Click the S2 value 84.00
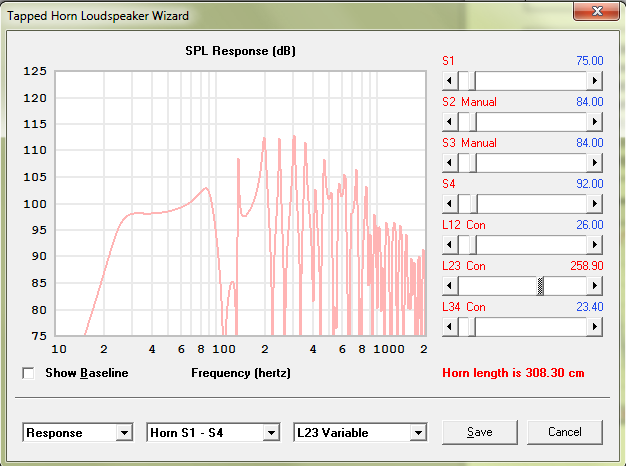Image resolution: width=626 pixels, height=466 pixels. (x=590, y=102)
